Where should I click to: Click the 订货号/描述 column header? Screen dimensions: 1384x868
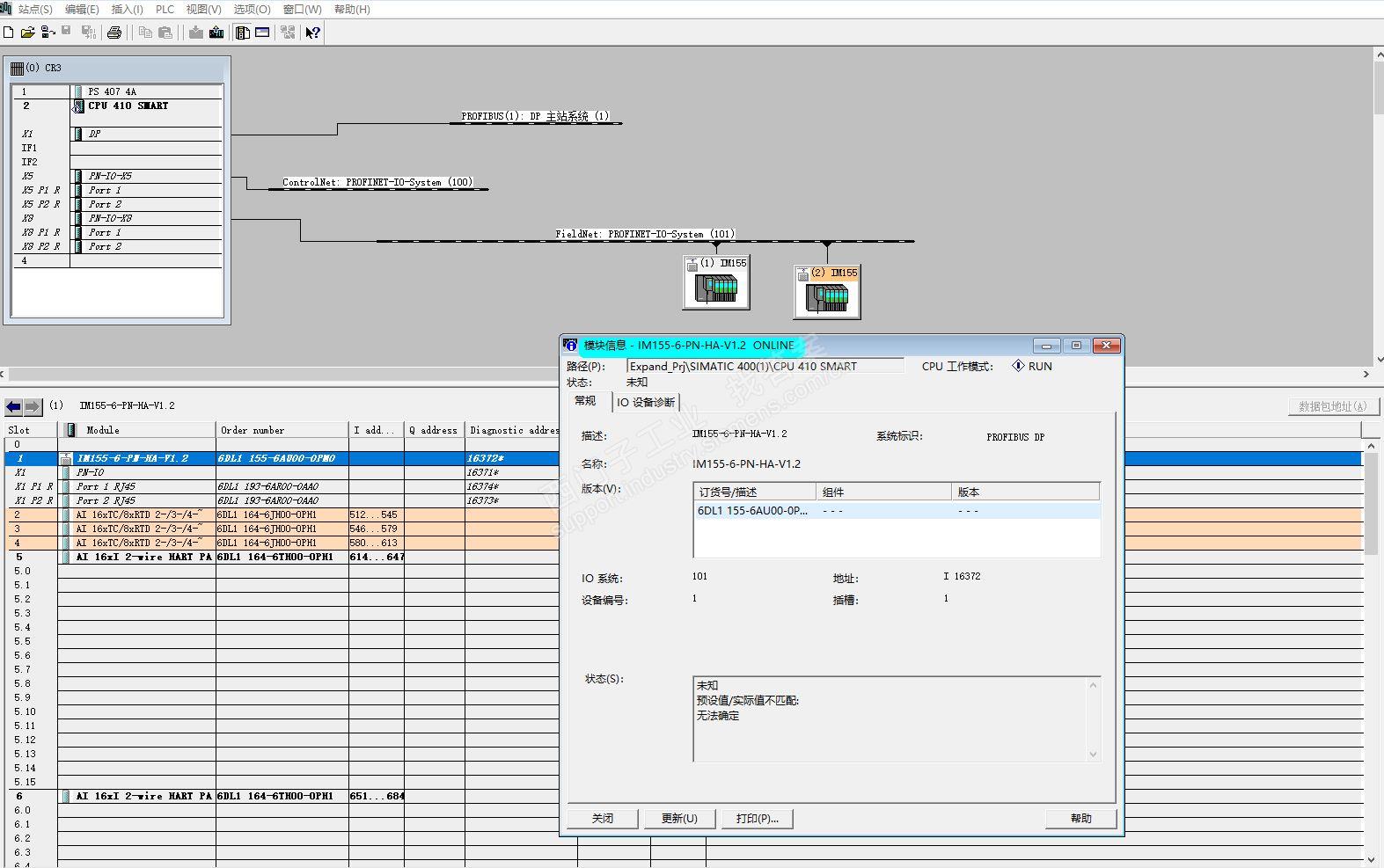pos(754,492)
